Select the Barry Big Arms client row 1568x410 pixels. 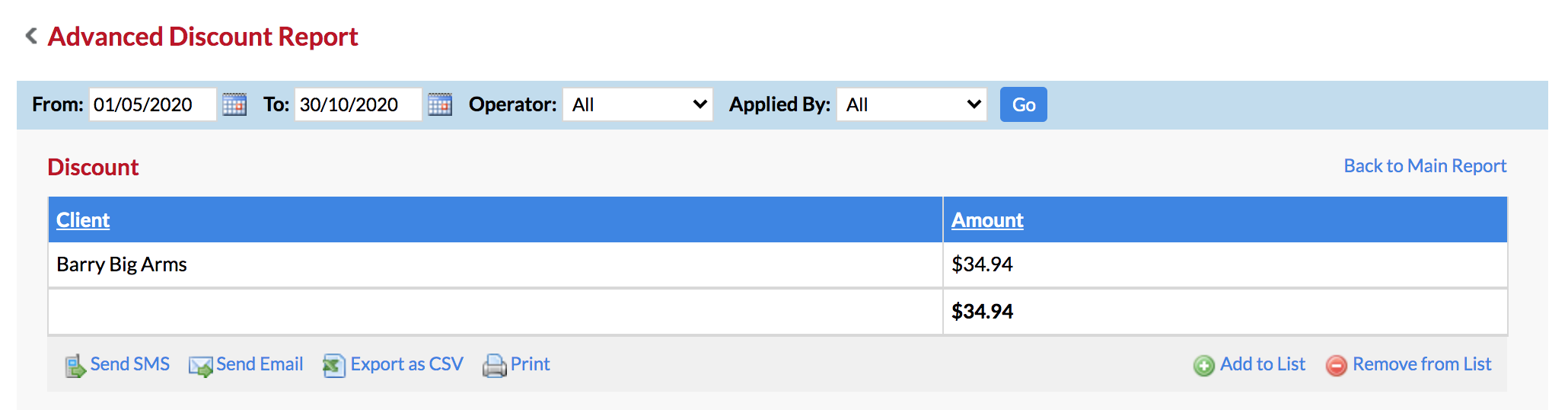[777, 264]
